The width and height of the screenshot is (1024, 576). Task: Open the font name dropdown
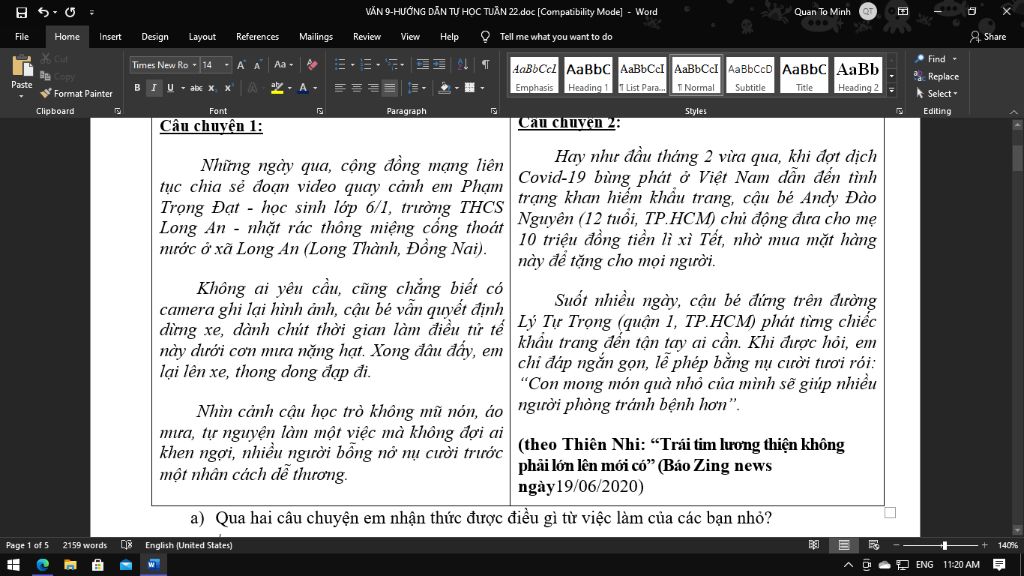[194, 65]
